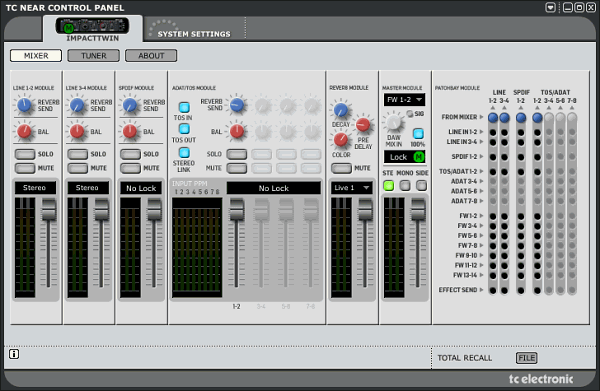Click the Reverb PRE DELAY knob
The image size is (600, 391).
coord(362,124)
